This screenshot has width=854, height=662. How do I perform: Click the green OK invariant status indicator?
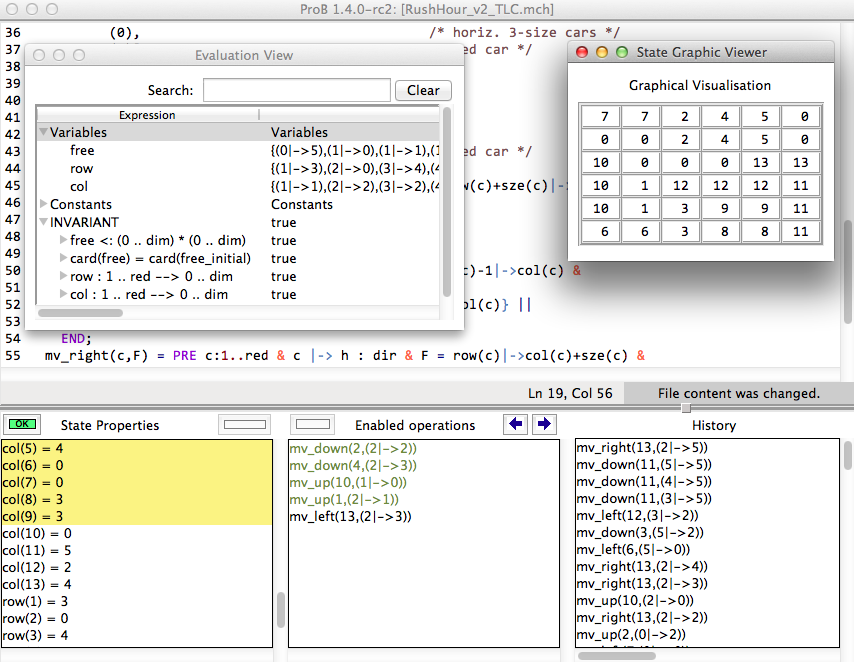tap(20, 425)
